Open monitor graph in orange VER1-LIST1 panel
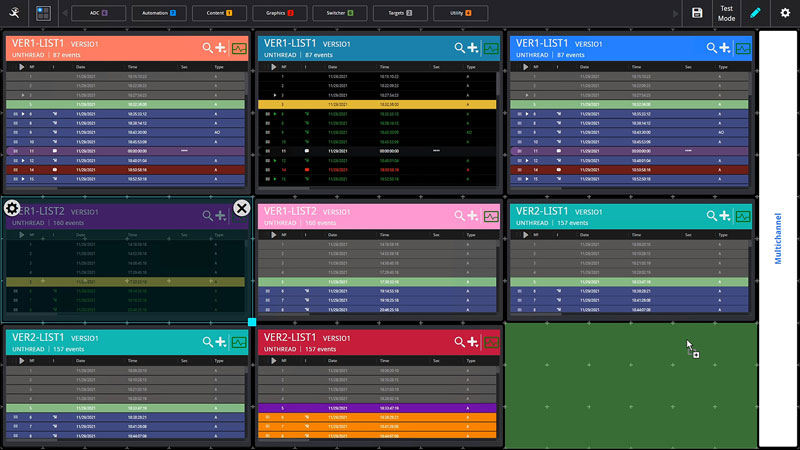800x450 pixels. tap(239, 48)
